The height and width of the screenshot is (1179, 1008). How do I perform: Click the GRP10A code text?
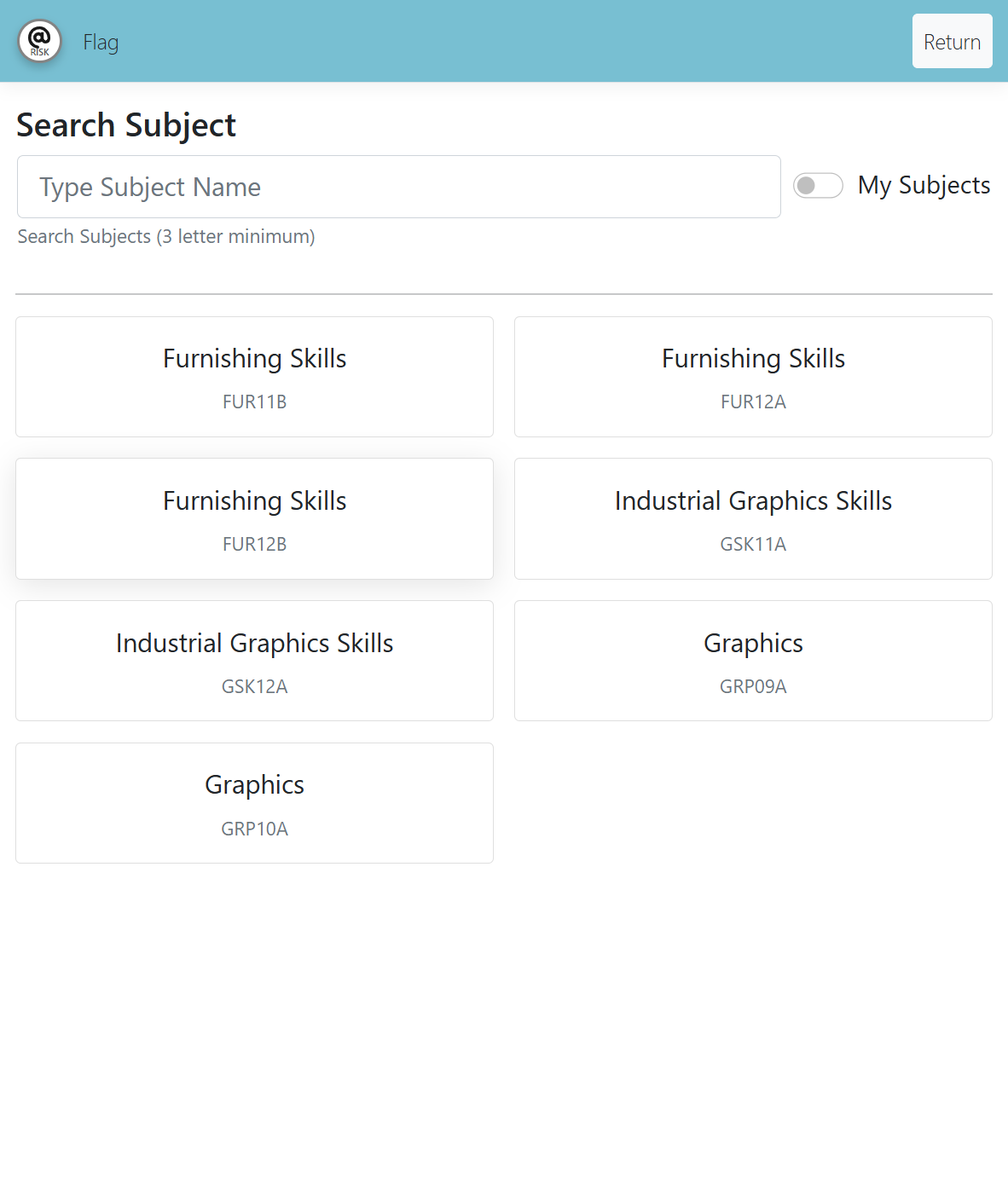click(x=254, y=829)
